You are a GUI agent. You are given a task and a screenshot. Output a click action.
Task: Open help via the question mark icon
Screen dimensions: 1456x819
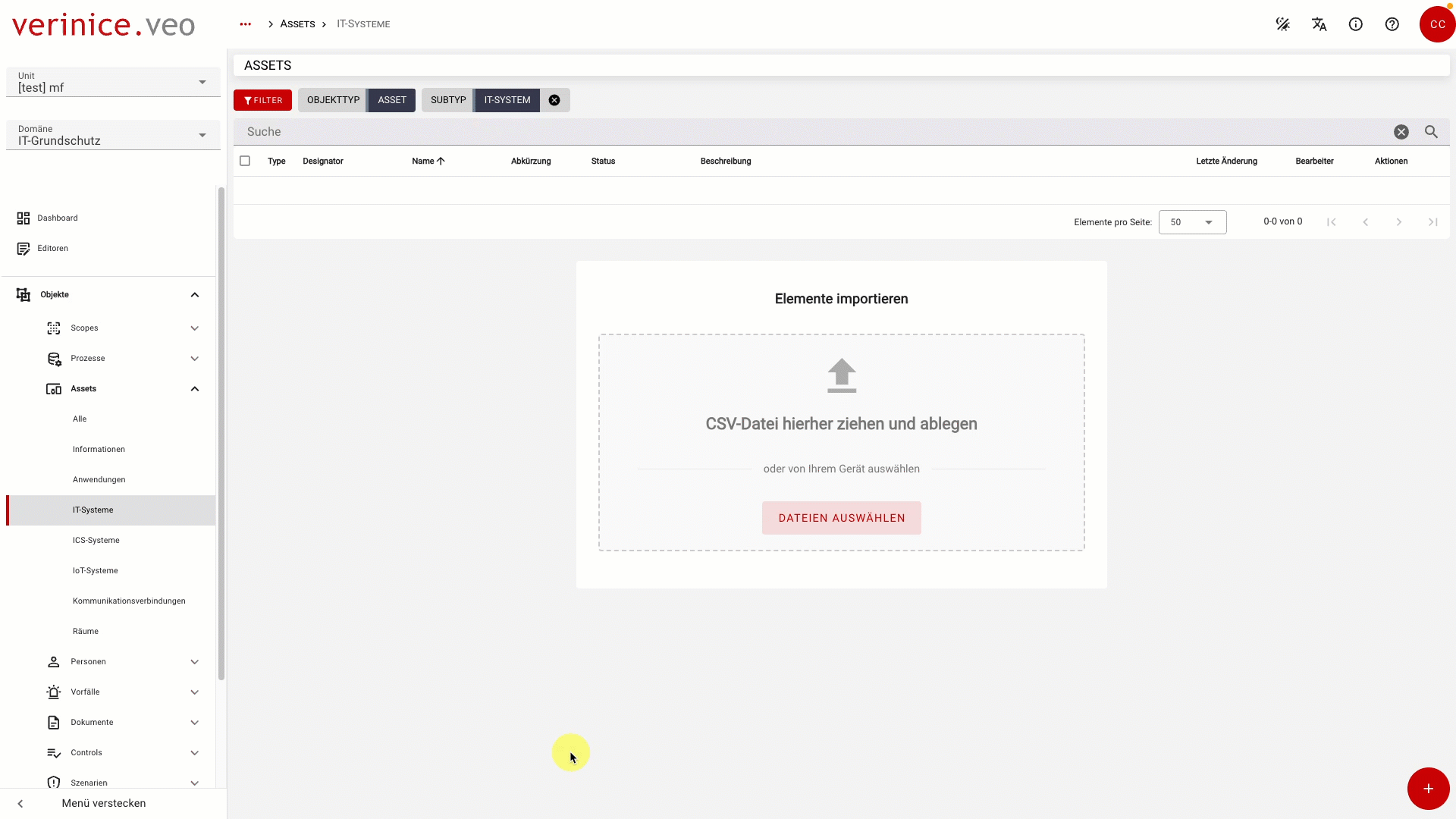[1392, 24]
